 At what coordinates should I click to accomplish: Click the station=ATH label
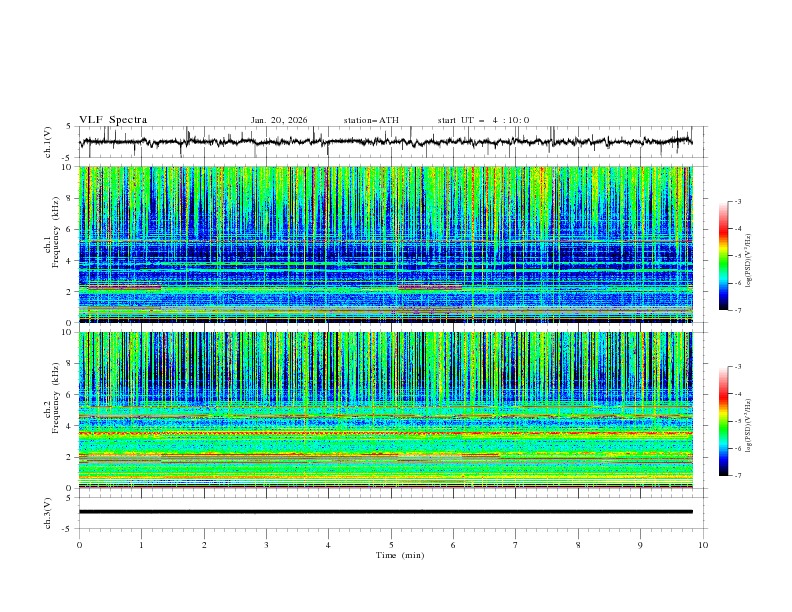point(371,120)
